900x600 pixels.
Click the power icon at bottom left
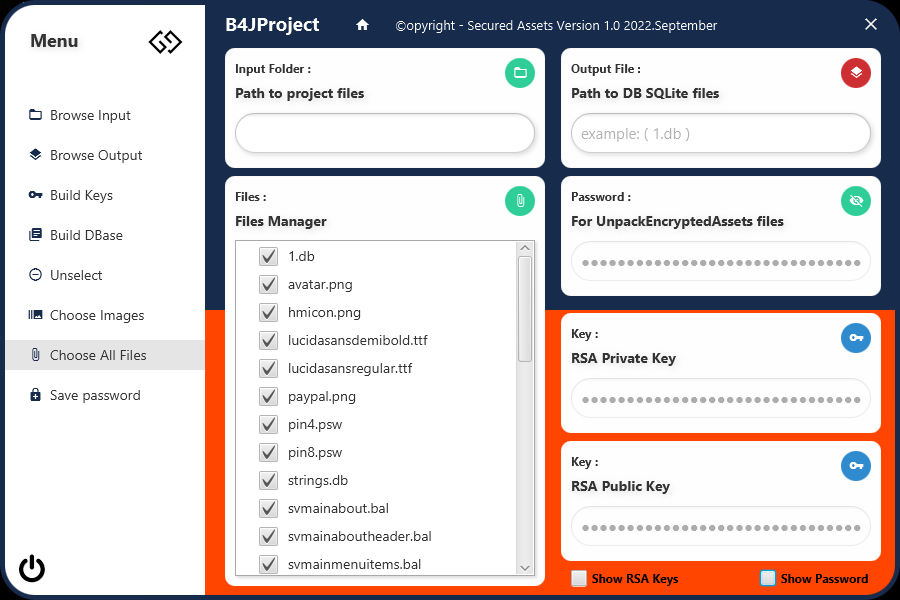click(x=32, y=569)
